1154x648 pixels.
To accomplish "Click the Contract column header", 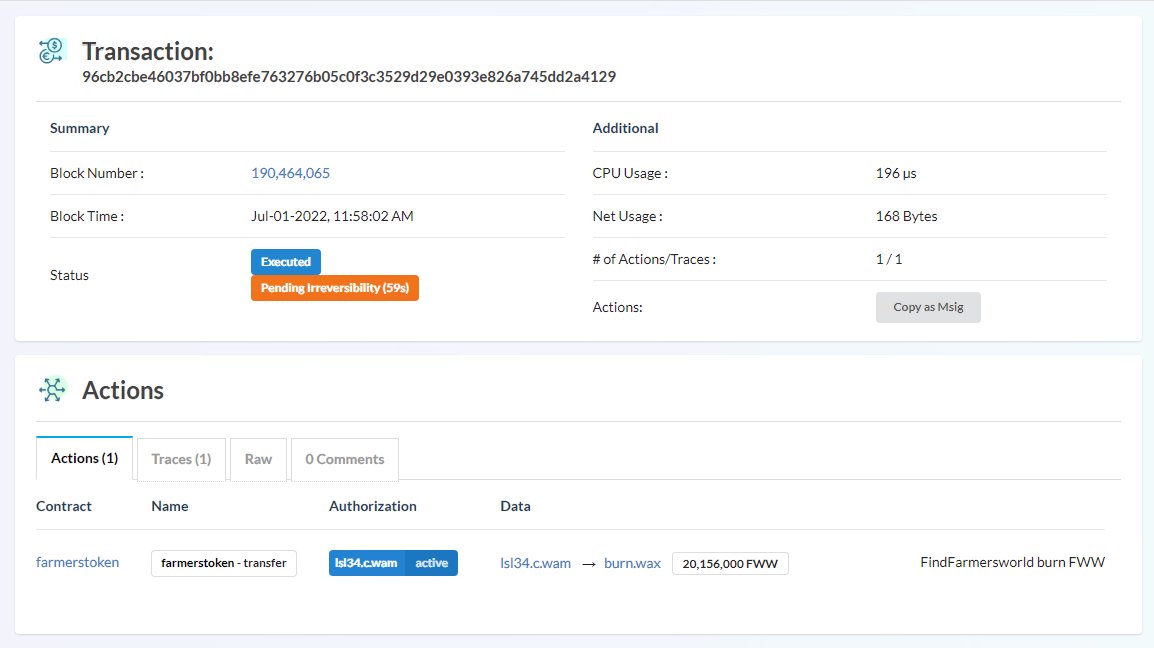I will point(64,506).
